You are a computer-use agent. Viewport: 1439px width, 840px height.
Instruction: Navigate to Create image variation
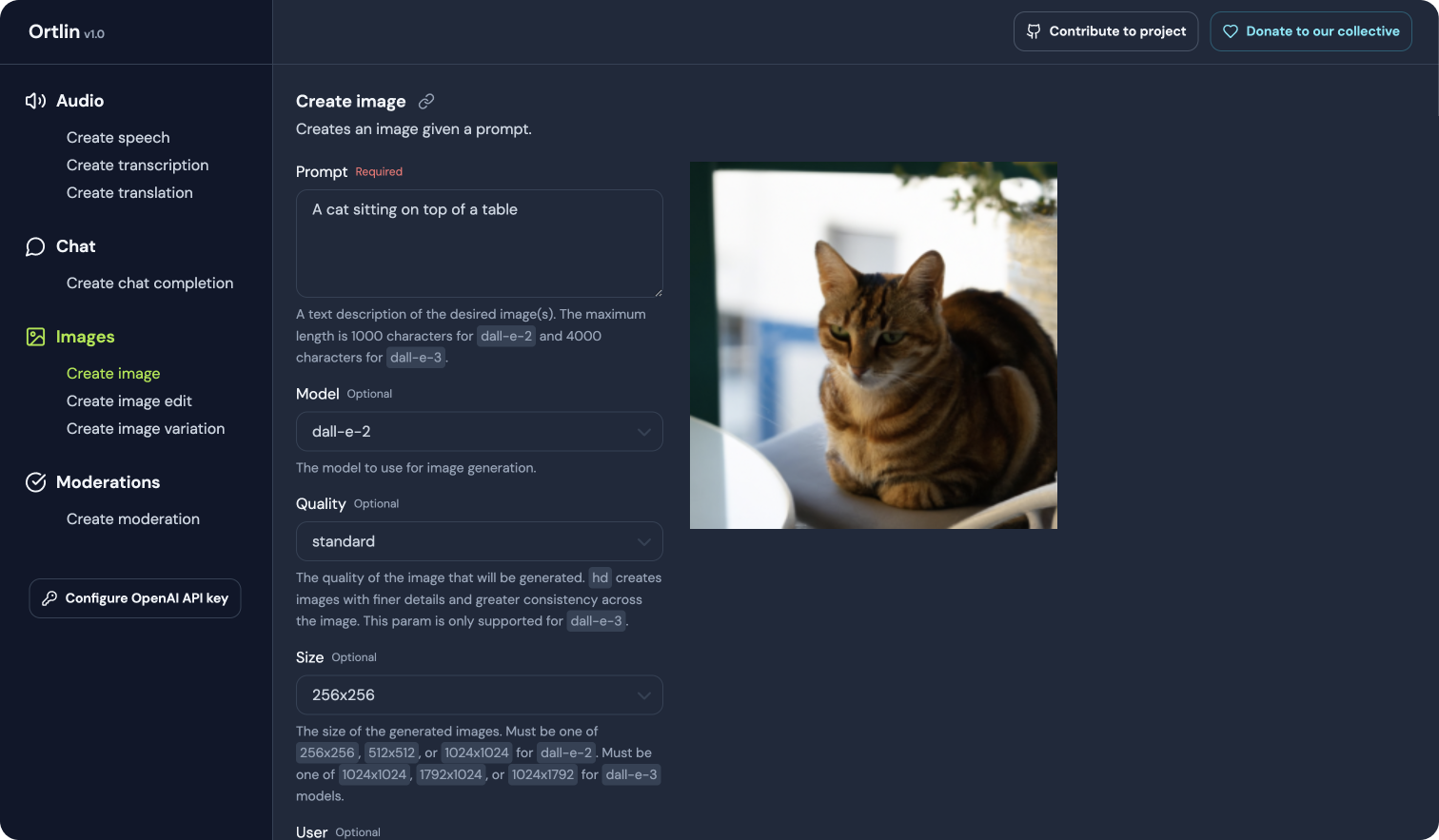146,429
